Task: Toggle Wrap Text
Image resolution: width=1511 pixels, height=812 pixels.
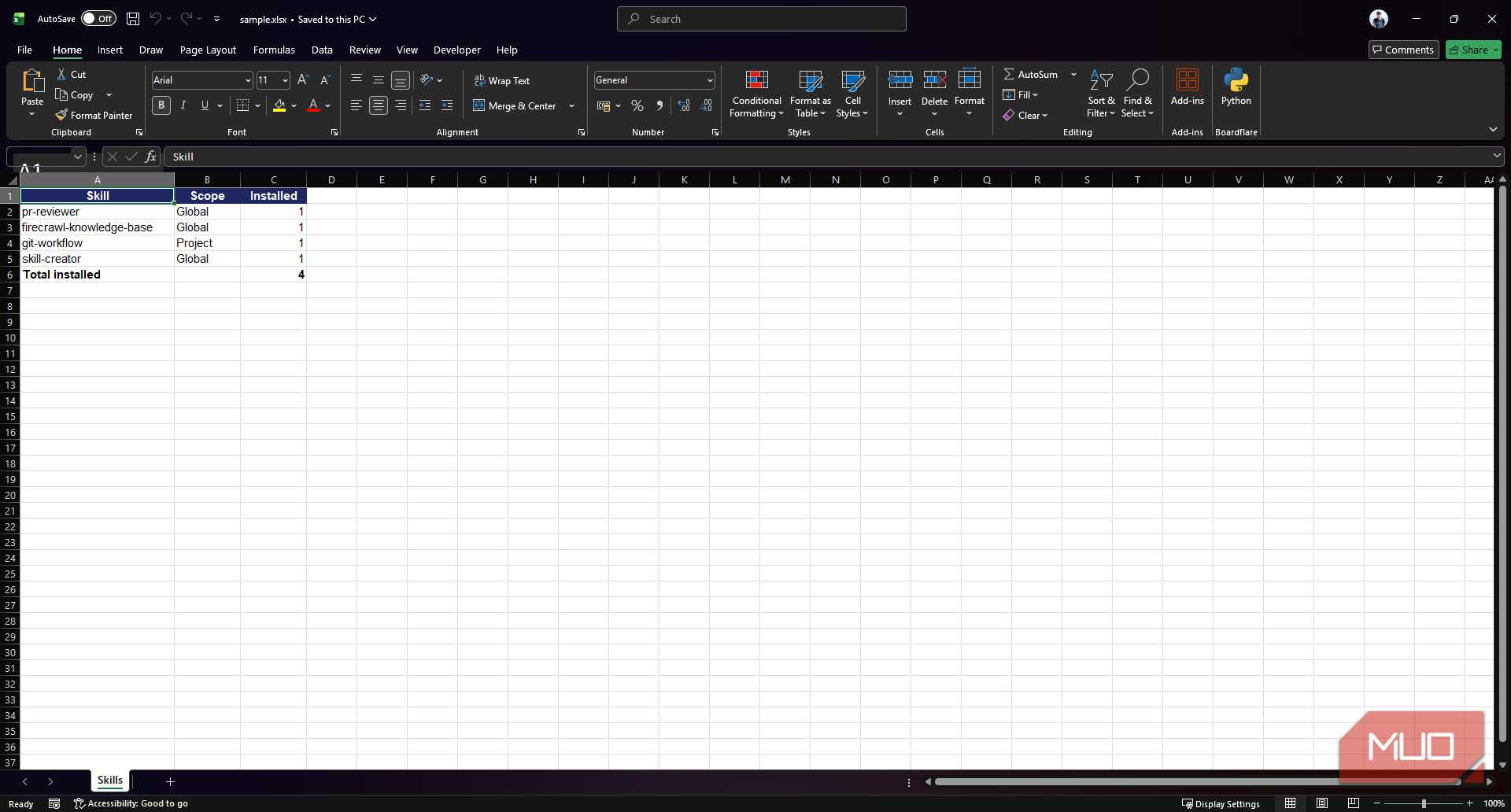Action: (x=501, y=80)
